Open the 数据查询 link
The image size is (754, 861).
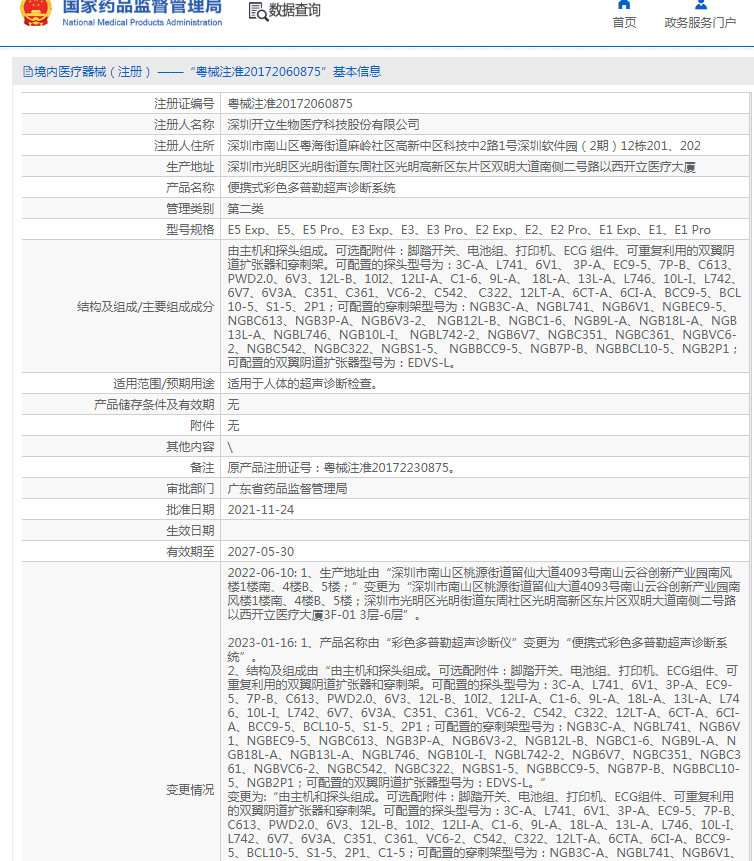[294, 10]
